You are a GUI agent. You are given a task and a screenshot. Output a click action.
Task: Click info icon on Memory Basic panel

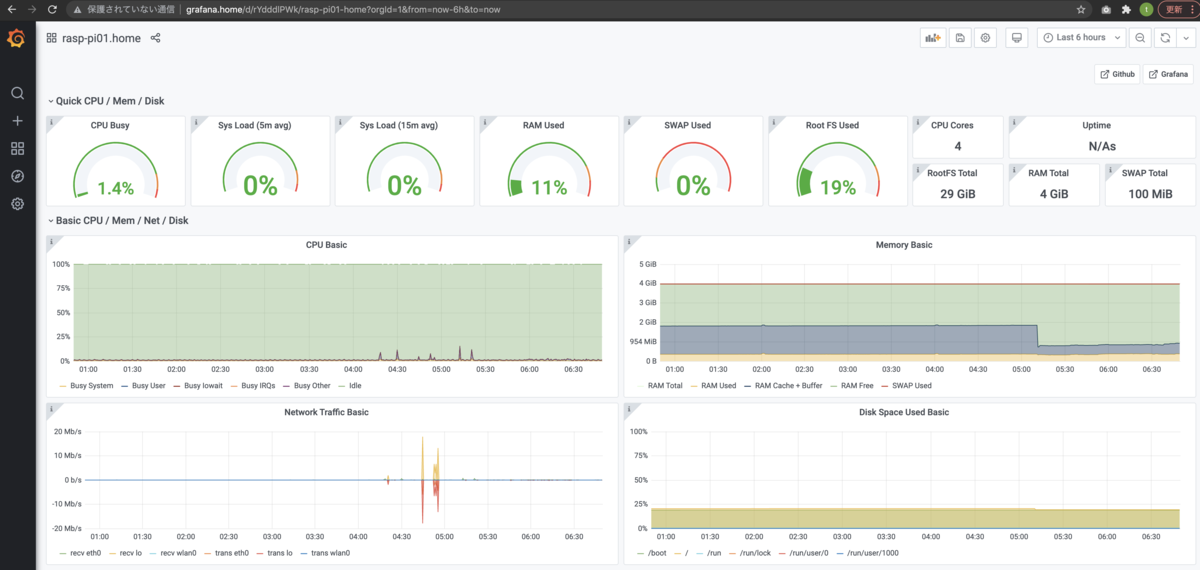630,241
